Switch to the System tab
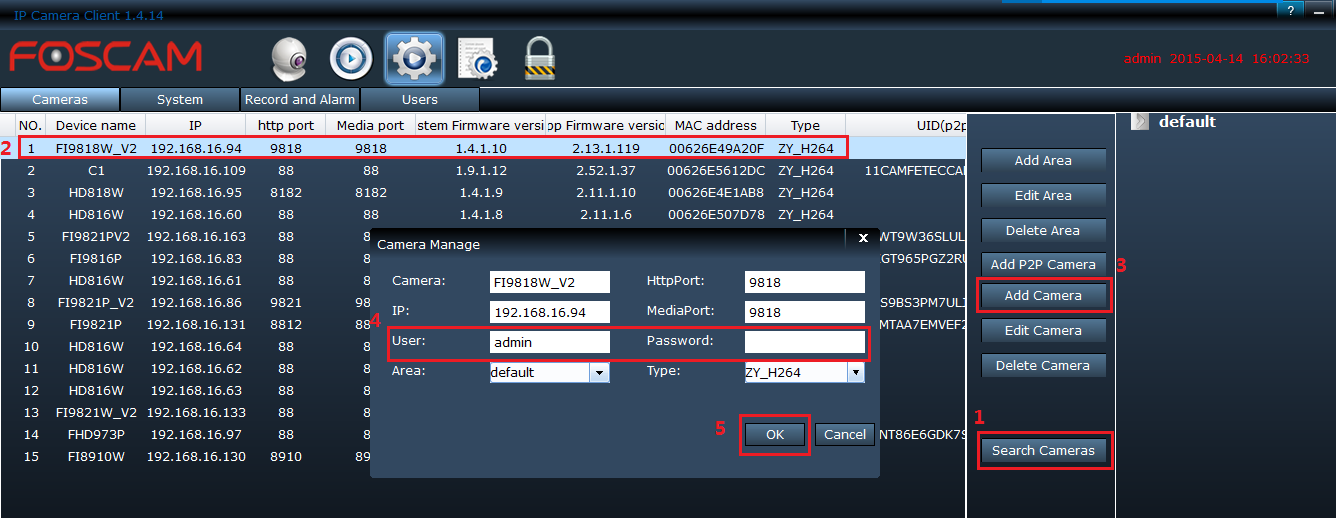 pos(180,100)
